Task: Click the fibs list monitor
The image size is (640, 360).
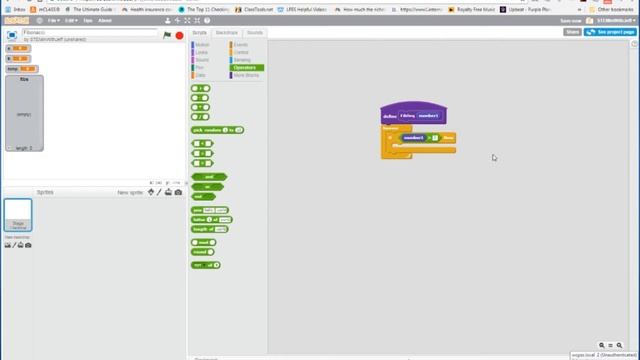Action: [x=24, y=113]
